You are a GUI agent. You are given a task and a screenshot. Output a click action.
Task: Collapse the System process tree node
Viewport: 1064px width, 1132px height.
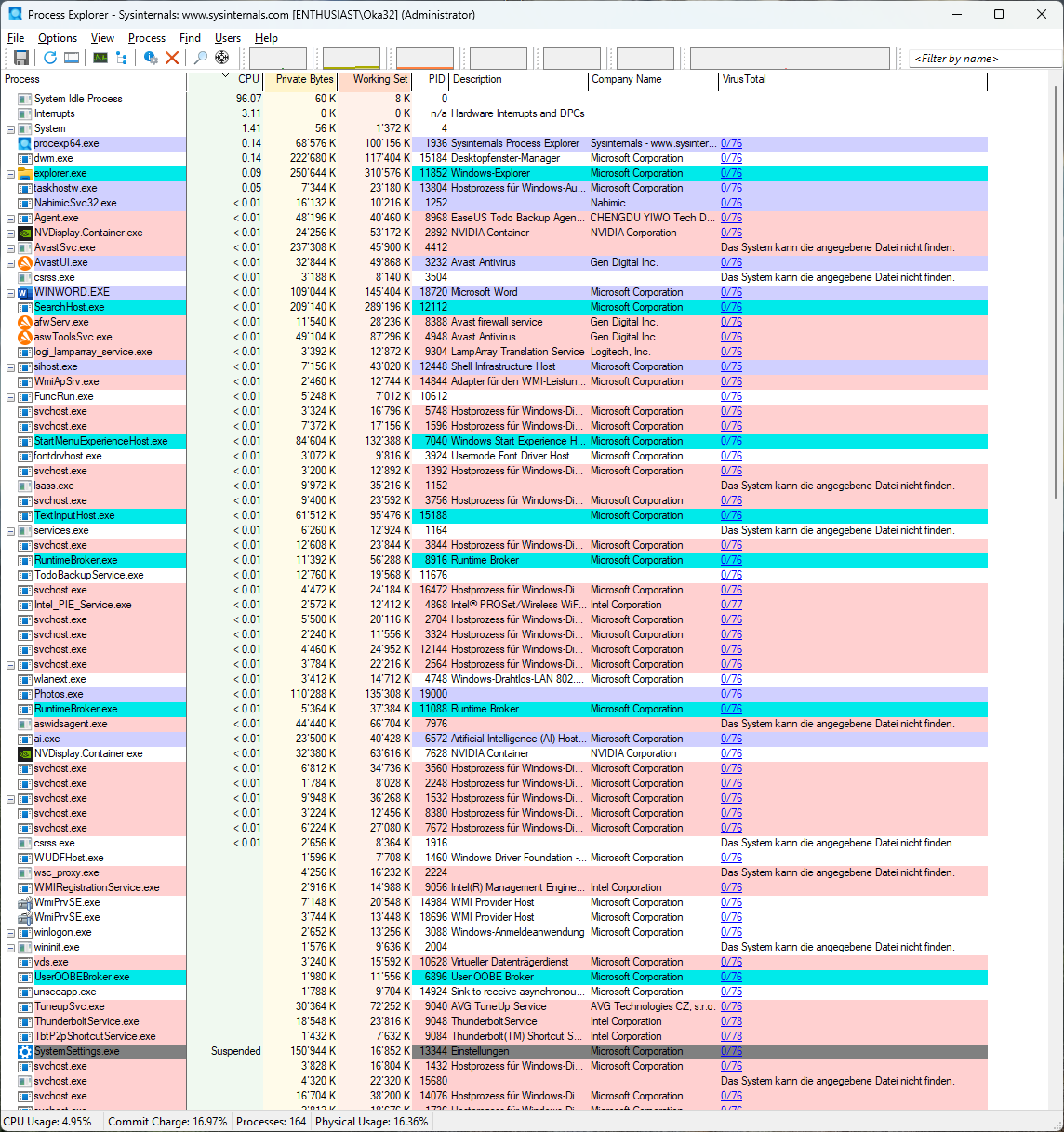click(x=10, y=129)
